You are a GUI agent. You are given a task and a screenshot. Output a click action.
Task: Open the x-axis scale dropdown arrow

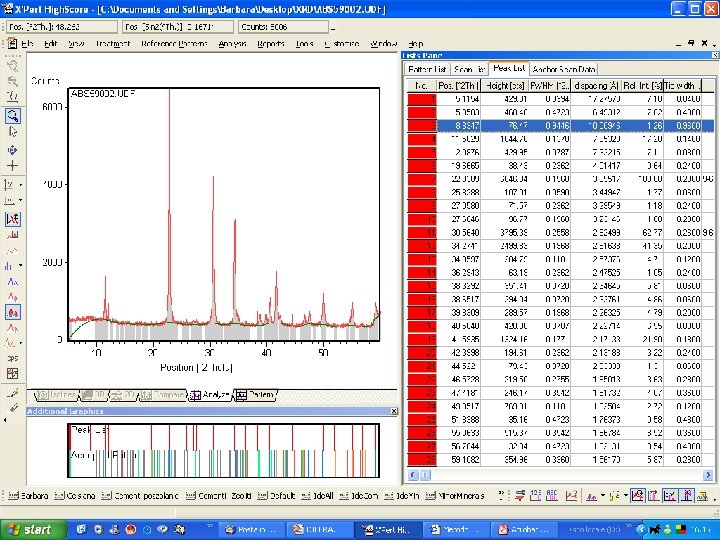pos(21,201)
